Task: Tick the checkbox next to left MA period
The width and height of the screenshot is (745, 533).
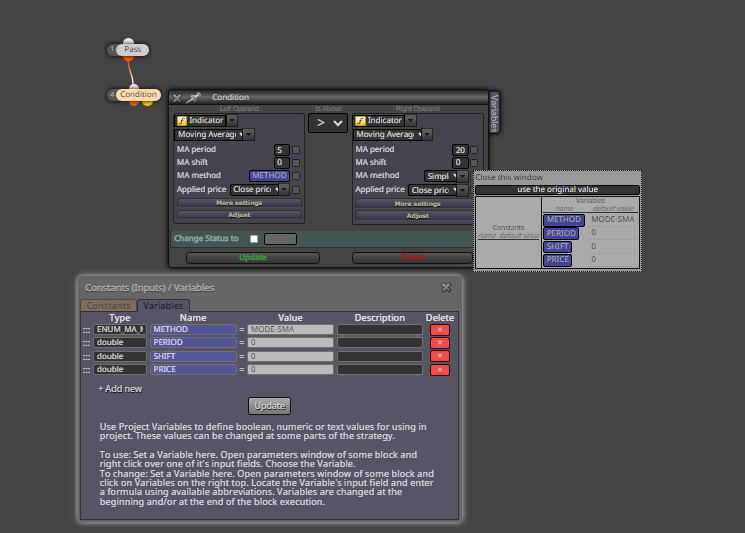Action: pos(296,150)
